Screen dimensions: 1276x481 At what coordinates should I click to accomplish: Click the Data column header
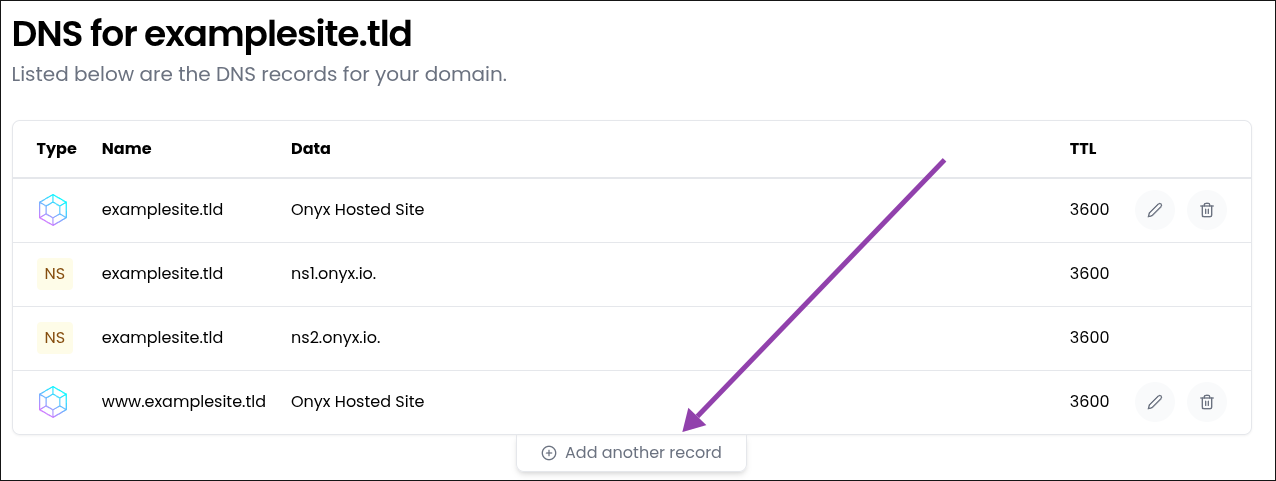pyautogui.click(x=310, y=149)
